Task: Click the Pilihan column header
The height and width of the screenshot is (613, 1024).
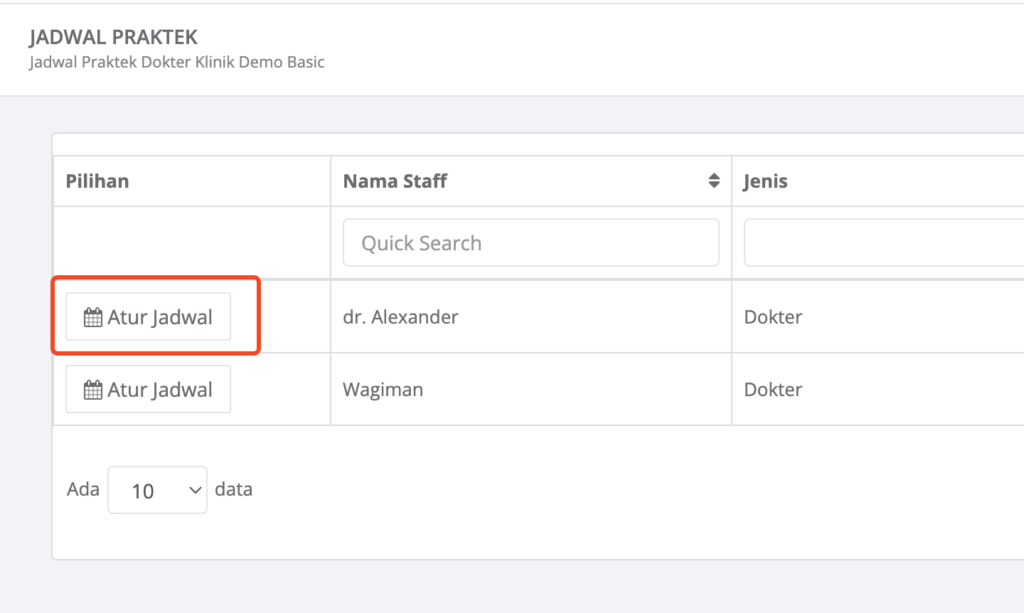Action: click(x=97, y=181)
